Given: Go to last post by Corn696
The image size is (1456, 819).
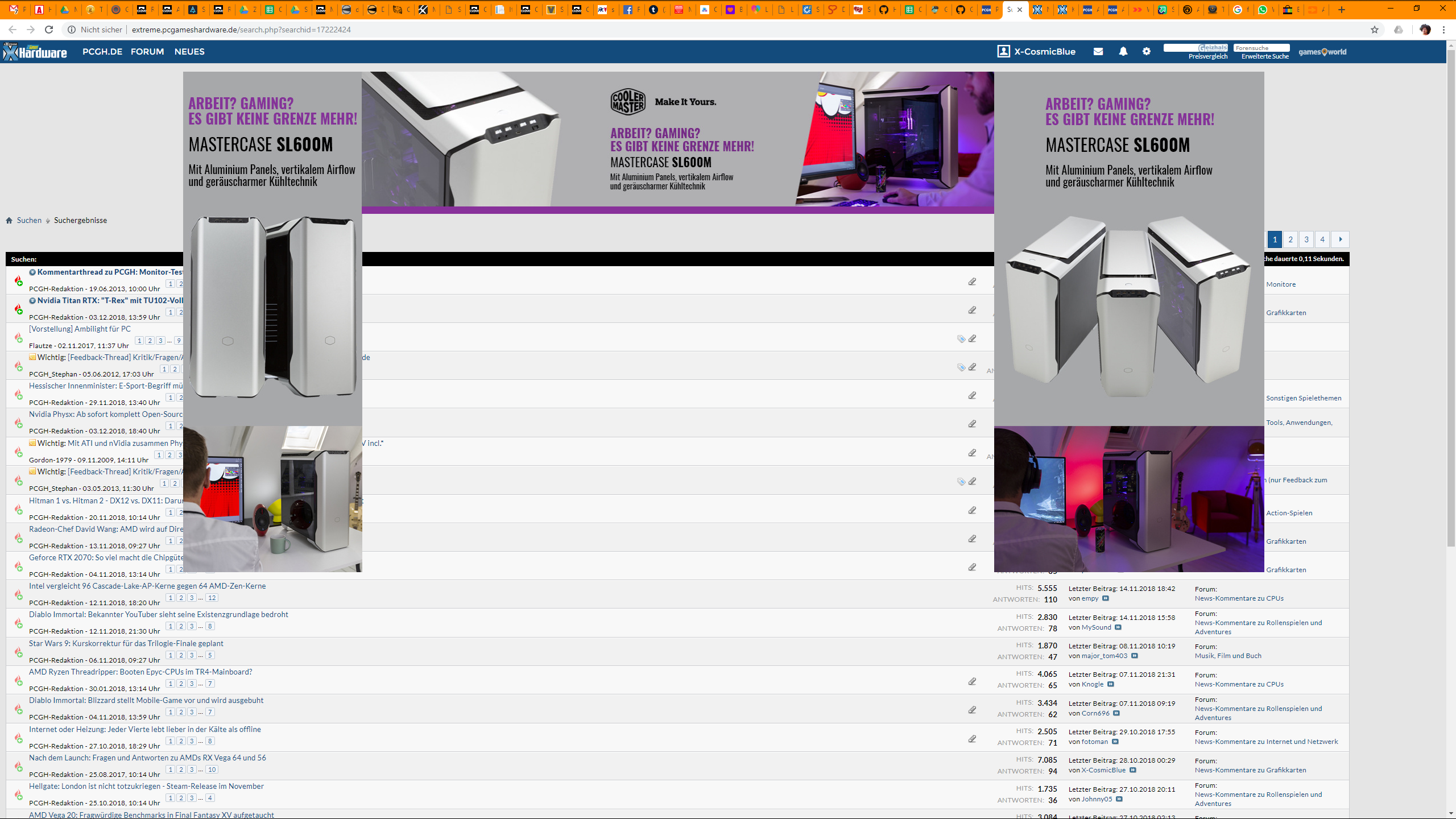Looking at the screenshot, I should (1116, 713).
